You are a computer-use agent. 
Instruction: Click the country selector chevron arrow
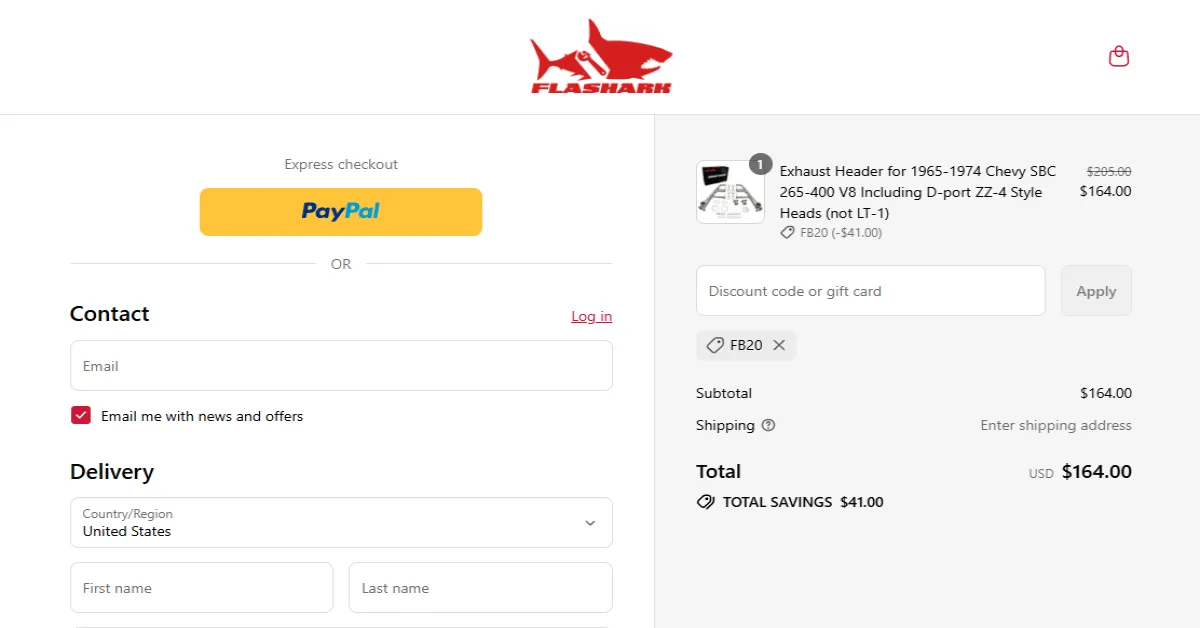click(x=590, y=522)
